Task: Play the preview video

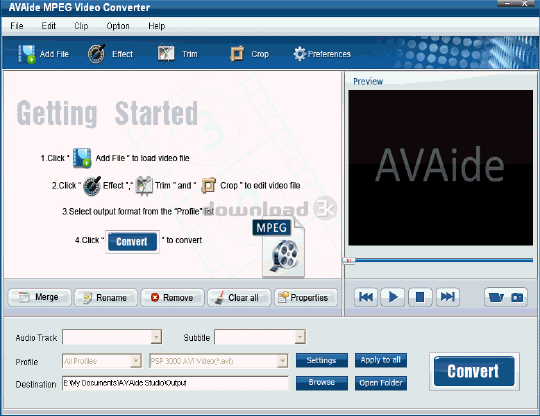Action: click(x=393, y=297)
